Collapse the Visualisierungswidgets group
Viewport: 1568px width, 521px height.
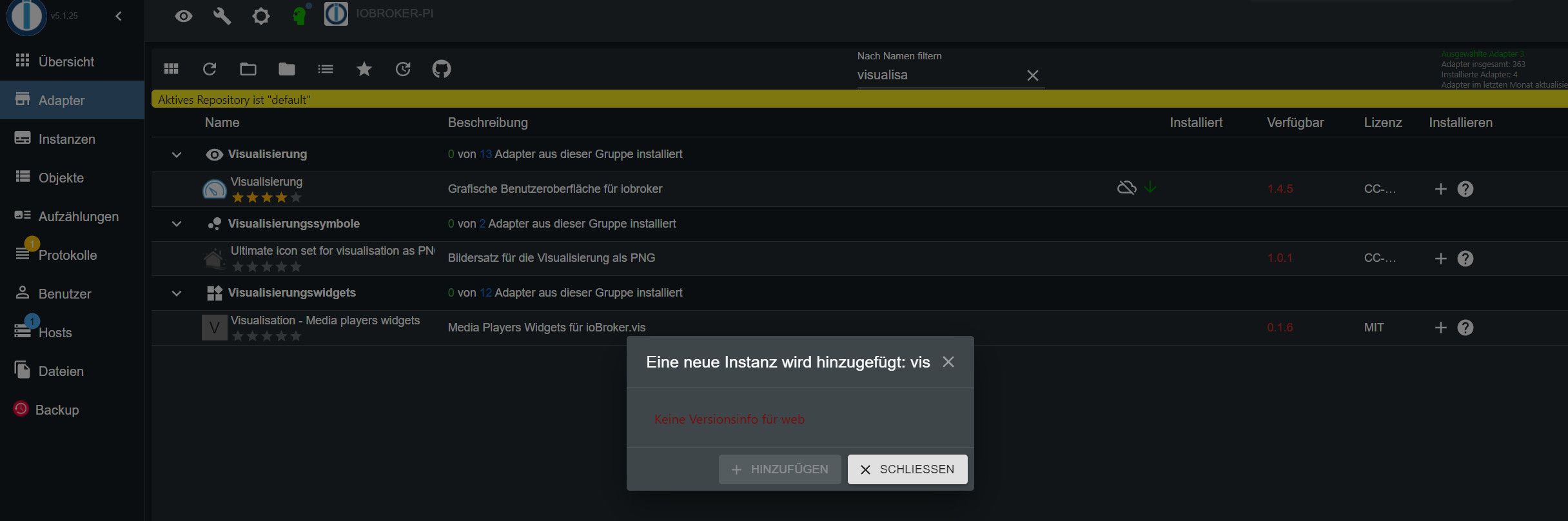pyautogui.click(x=177, y=293)
